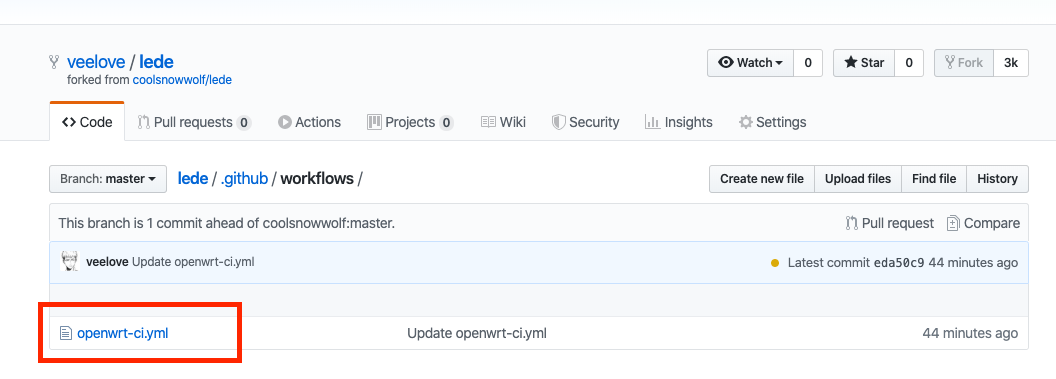1056x379 pixels.
Task: Expand the Watch dropdown
Action: [750, 63]
